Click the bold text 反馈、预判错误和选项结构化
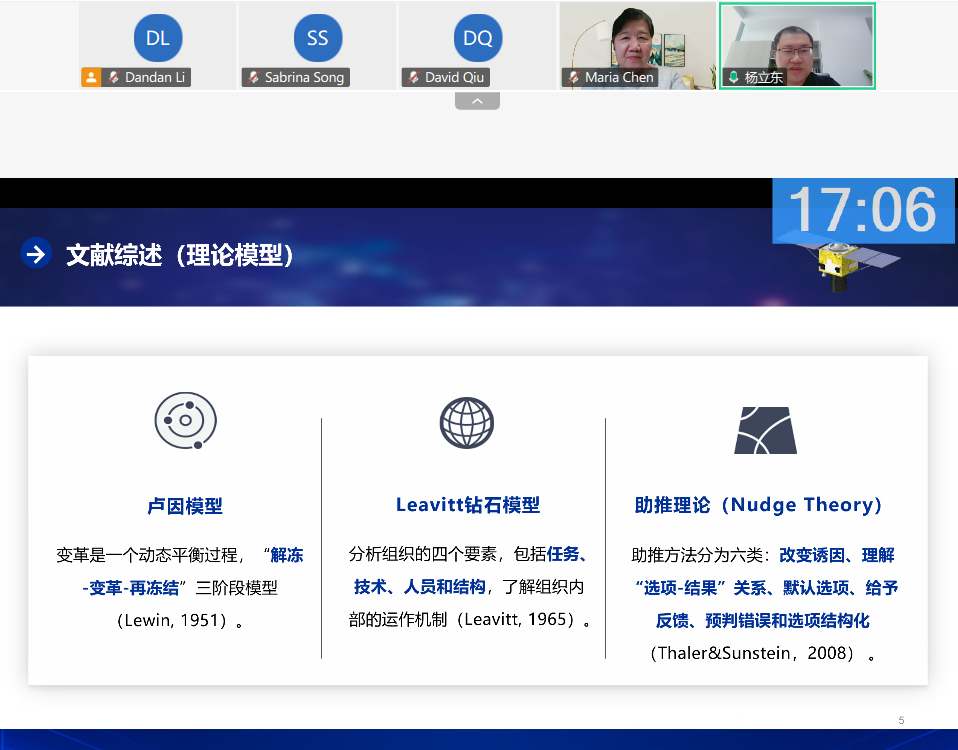The height and width of the screenshot is (750, 958). [x=762, y=621]
